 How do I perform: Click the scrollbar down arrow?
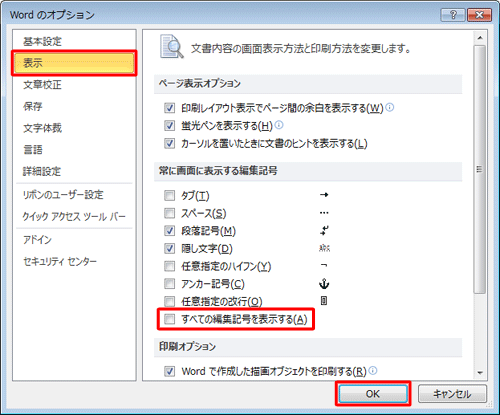(480, 372)
